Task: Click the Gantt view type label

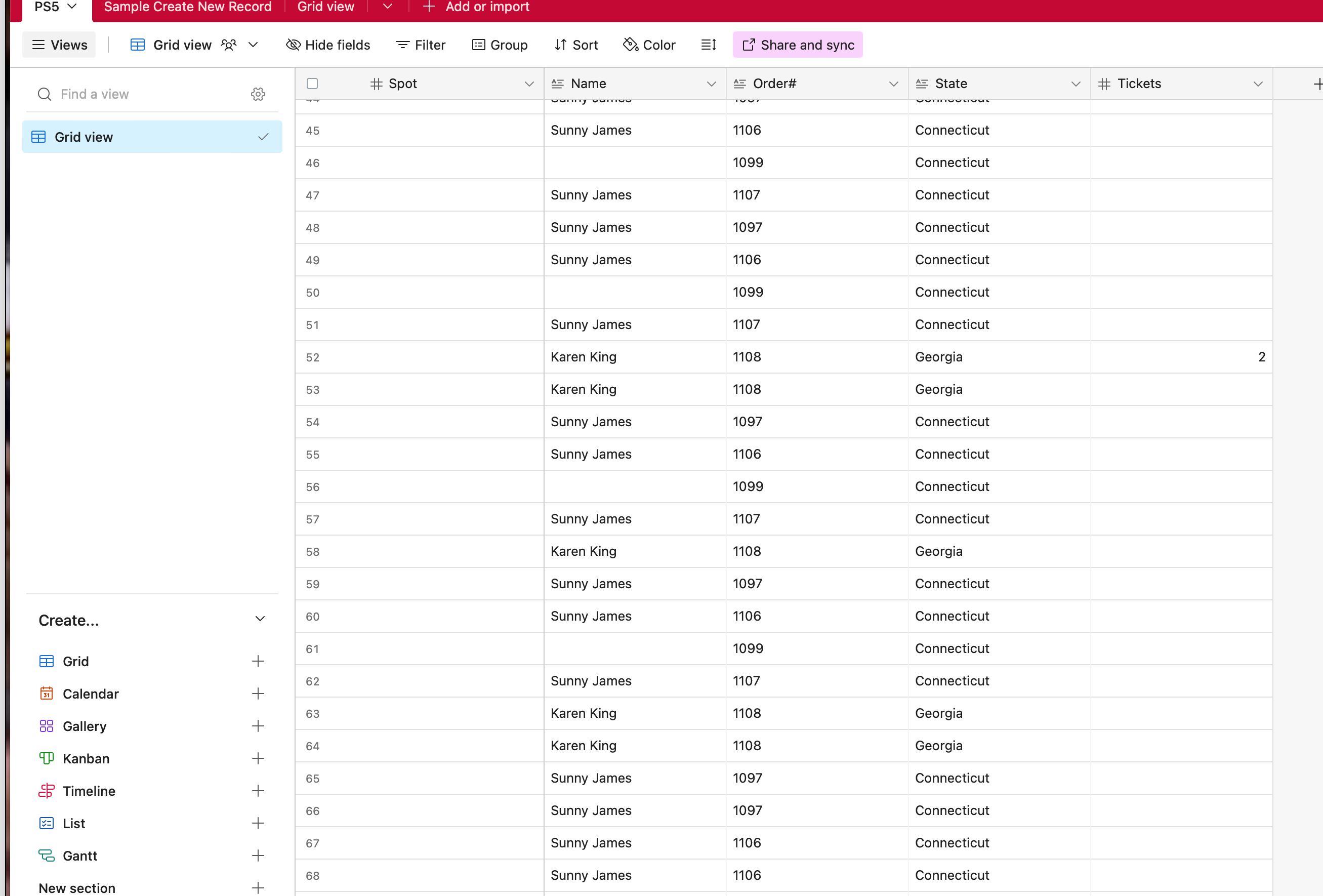Action: point(79,856)
